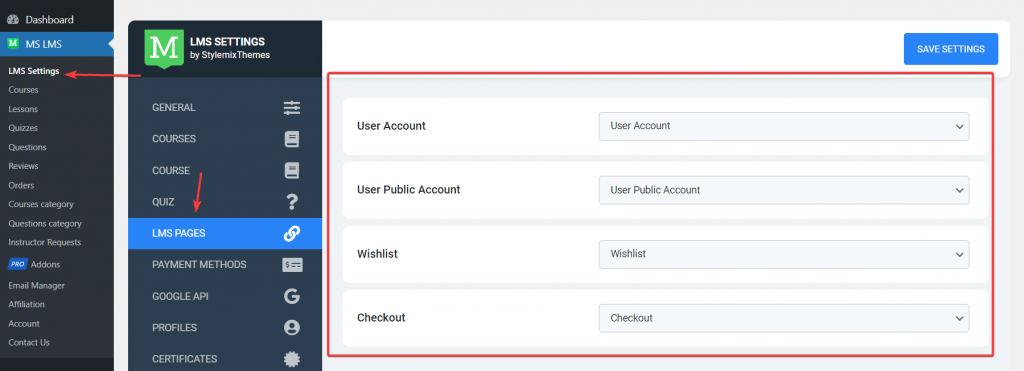Click the Certificates badge icon
The width and height of the screenshot is (1024, 371).
[x=292, y=359]
